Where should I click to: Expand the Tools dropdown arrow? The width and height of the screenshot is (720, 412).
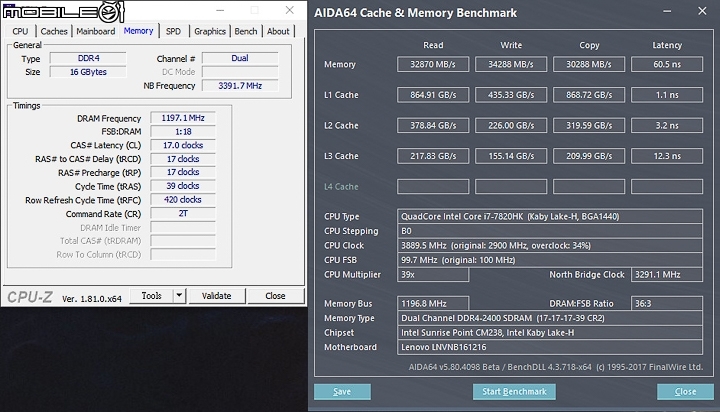(x=180, y=296)
